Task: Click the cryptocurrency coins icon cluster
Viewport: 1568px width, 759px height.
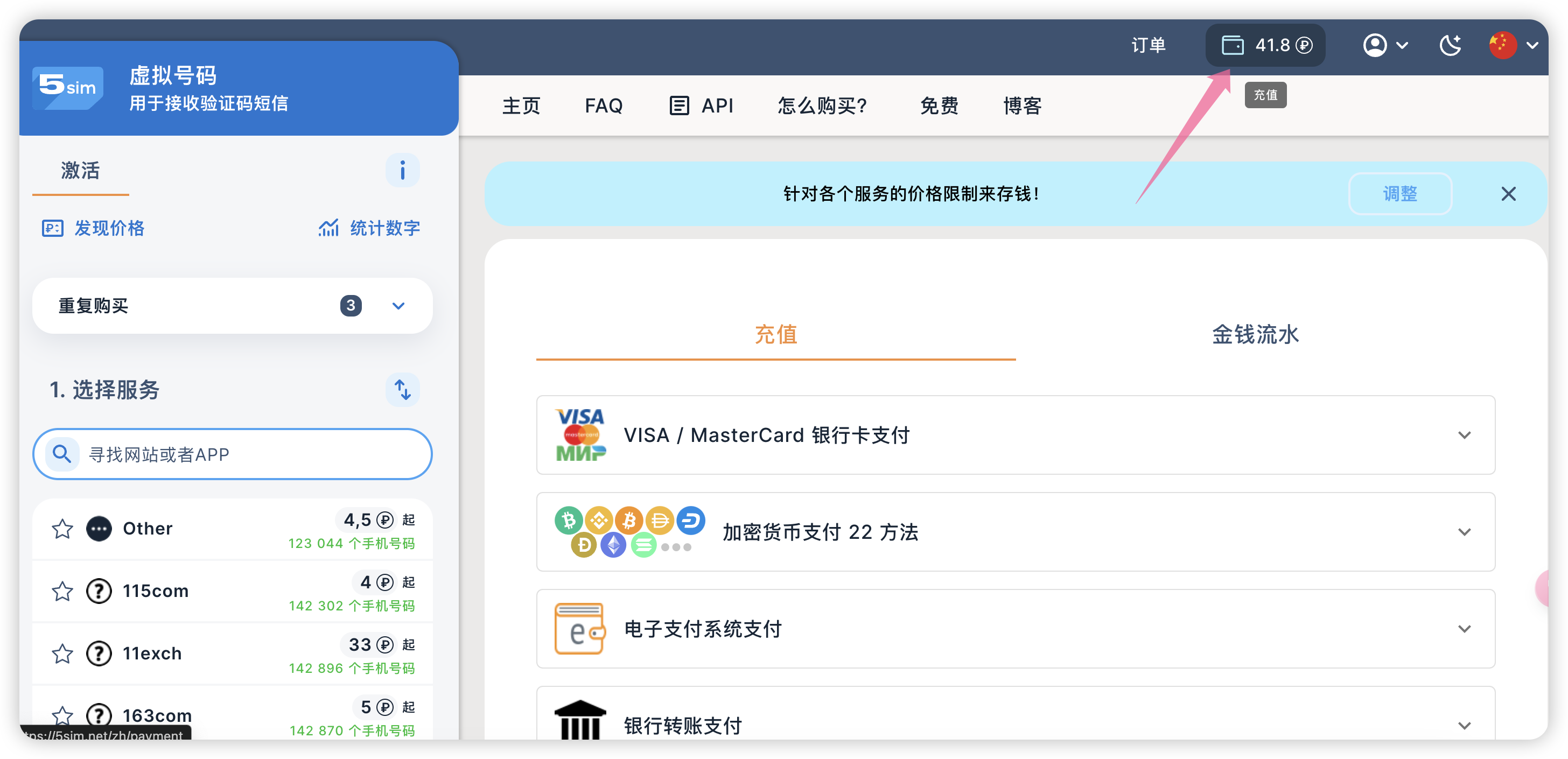Action: tap(629, 531)
